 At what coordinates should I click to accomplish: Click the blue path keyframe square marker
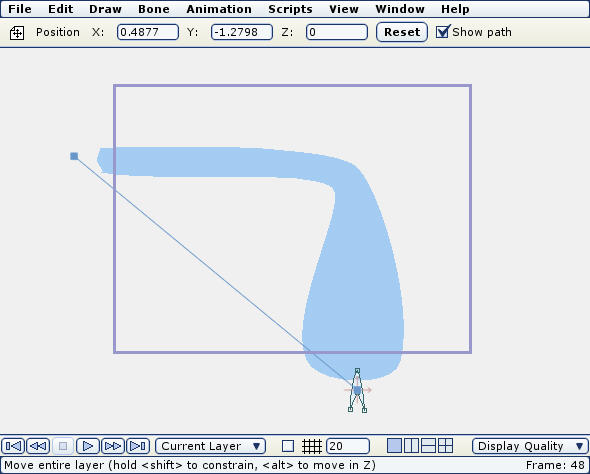(74, 156)
